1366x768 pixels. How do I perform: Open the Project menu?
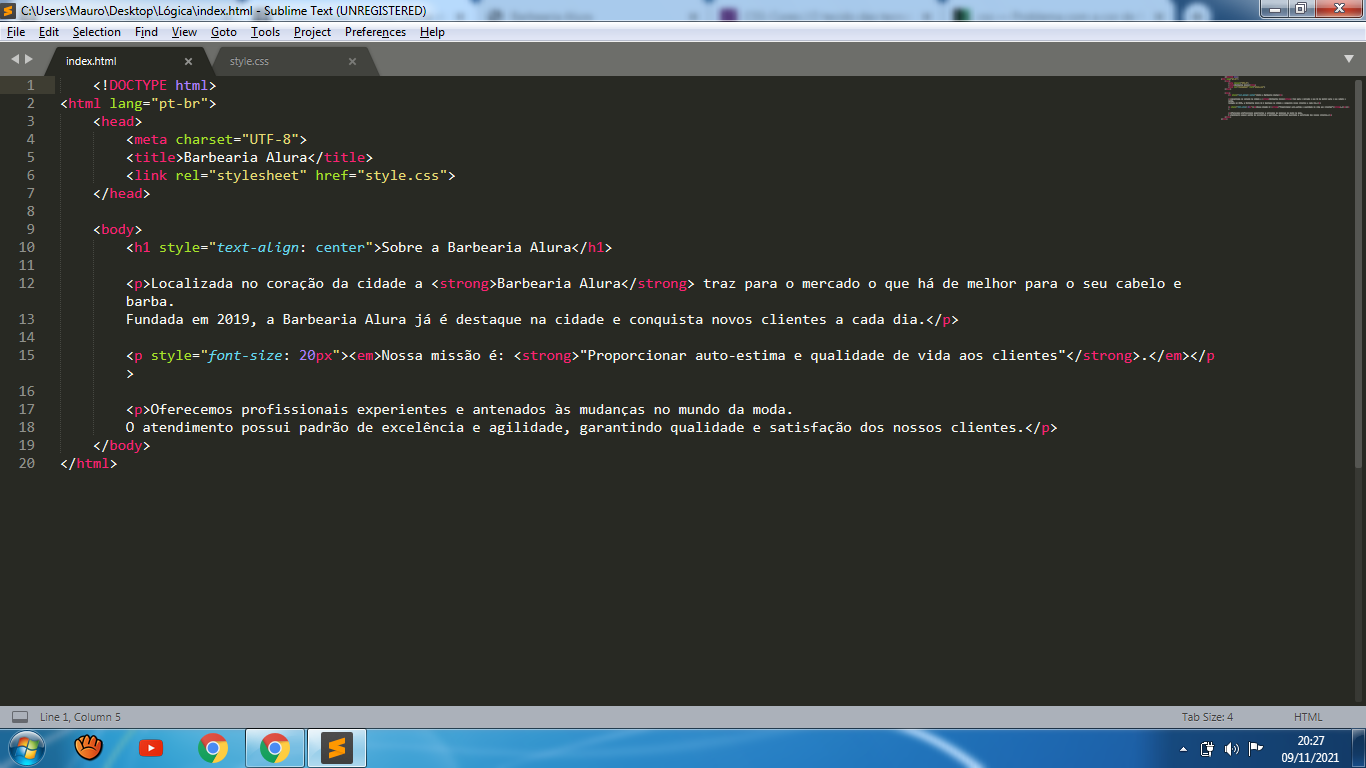312,32
